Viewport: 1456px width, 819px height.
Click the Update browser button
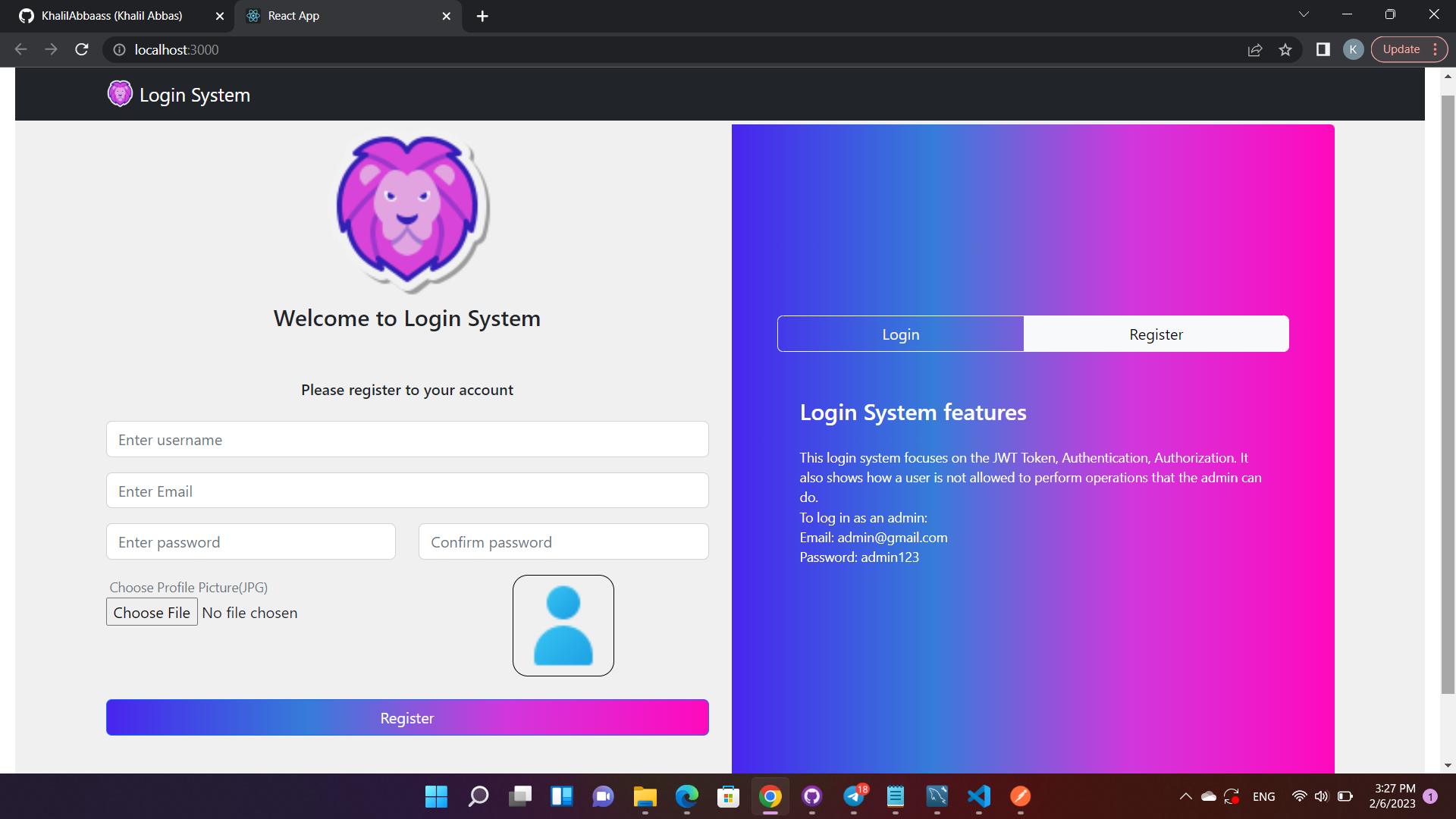pyautogui.click(x=1401, y=49)
